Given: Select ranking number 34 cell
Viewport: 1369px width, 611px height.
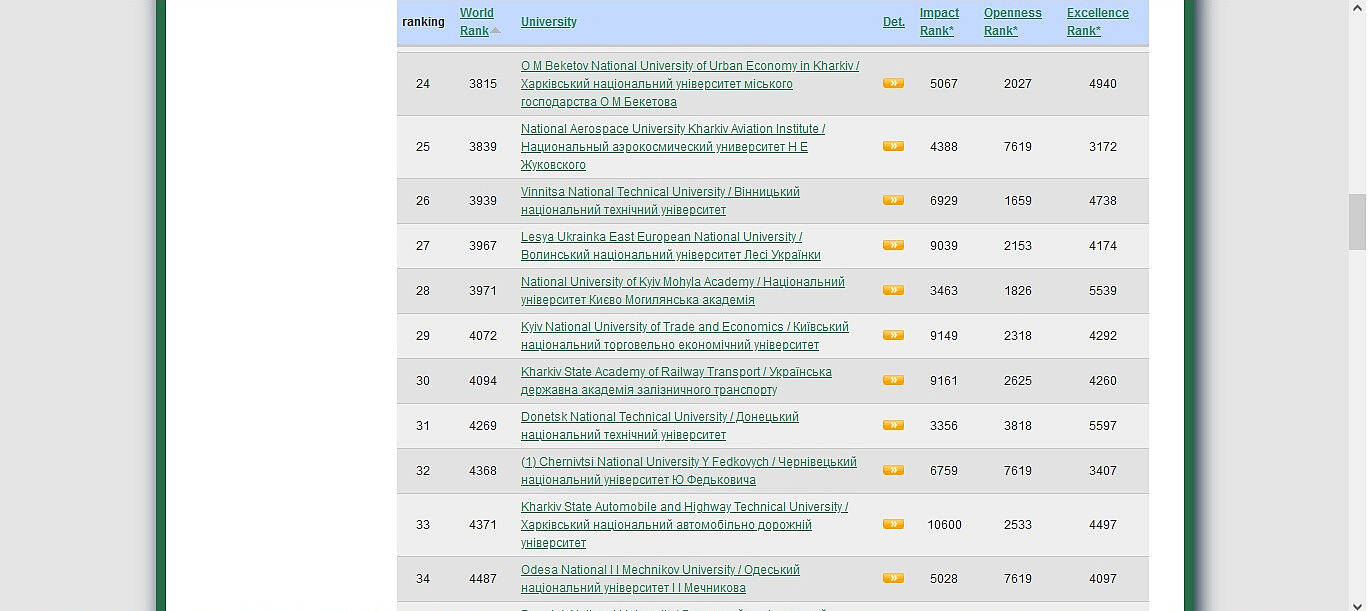Looking at the screenshot, I should click(423, 579).
